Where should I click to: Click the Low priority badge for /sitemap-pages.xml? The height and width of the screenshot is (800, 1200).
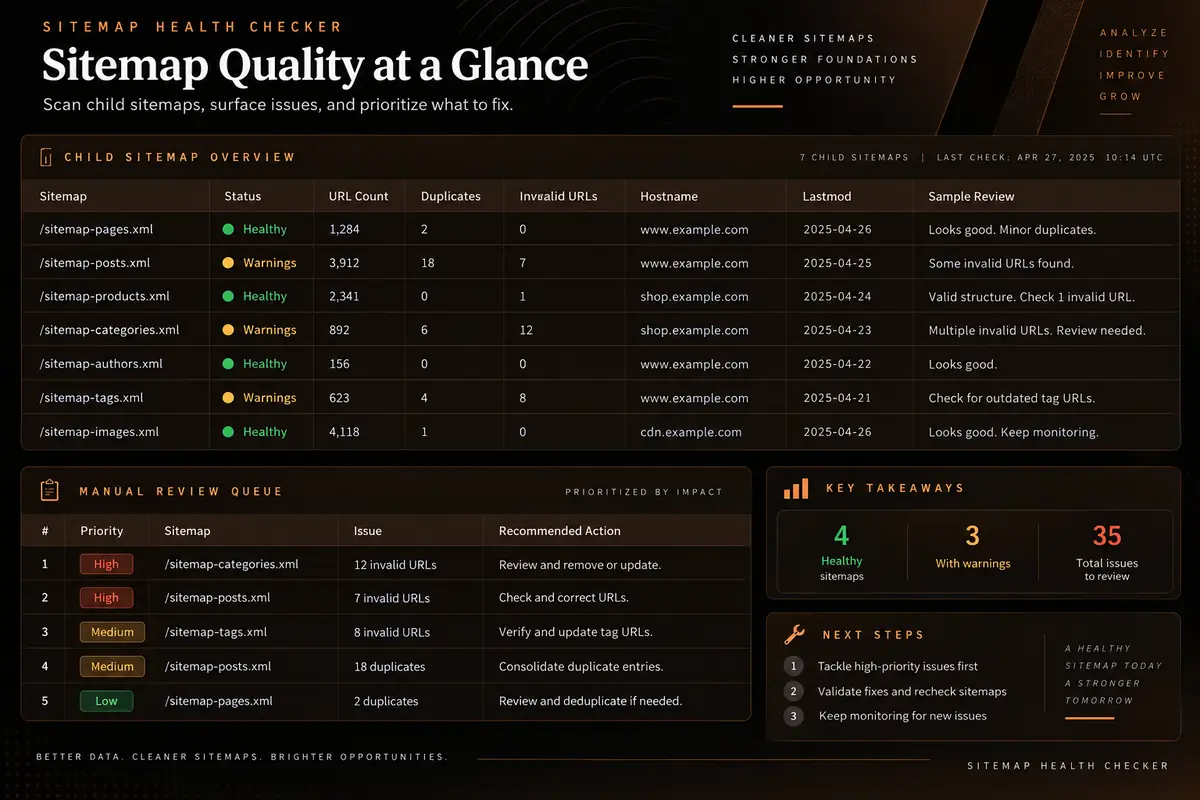click(106, 701)
